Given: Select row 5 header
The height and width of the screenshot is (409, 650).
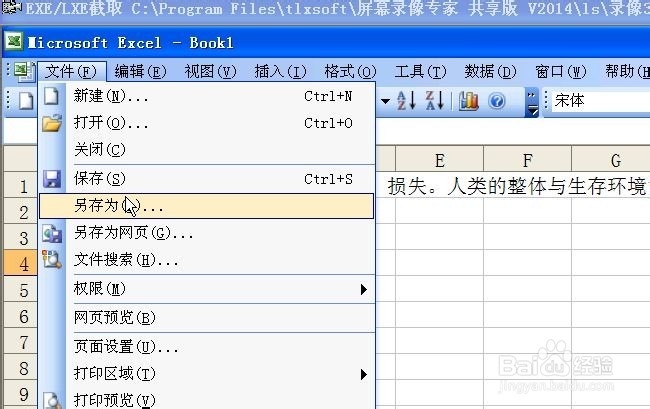Looking at the screenshot, I should (21, 290).
